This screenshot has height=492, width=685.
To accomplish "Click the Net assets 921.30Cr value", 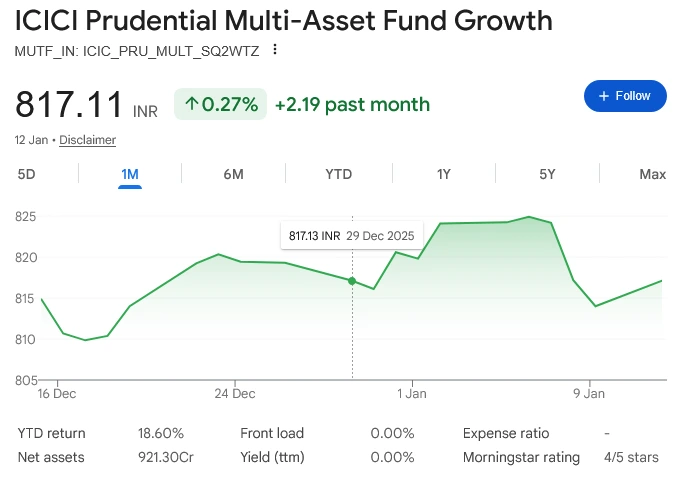I will pyautogui.click(x=165, y=457).
